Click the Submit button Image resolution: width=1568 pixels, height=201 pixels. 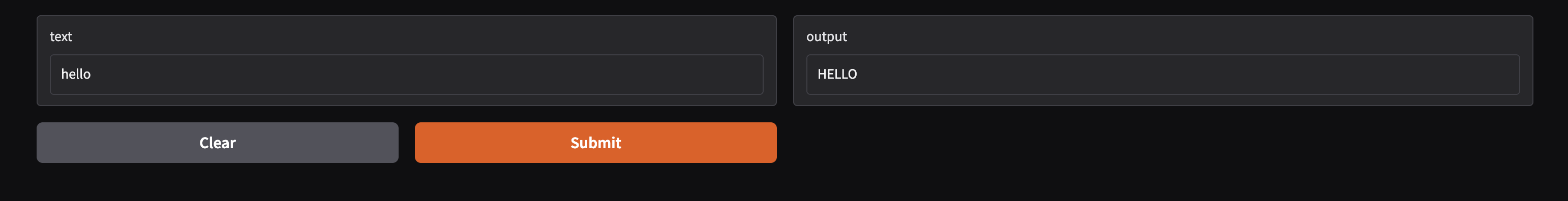coord(595,143)
